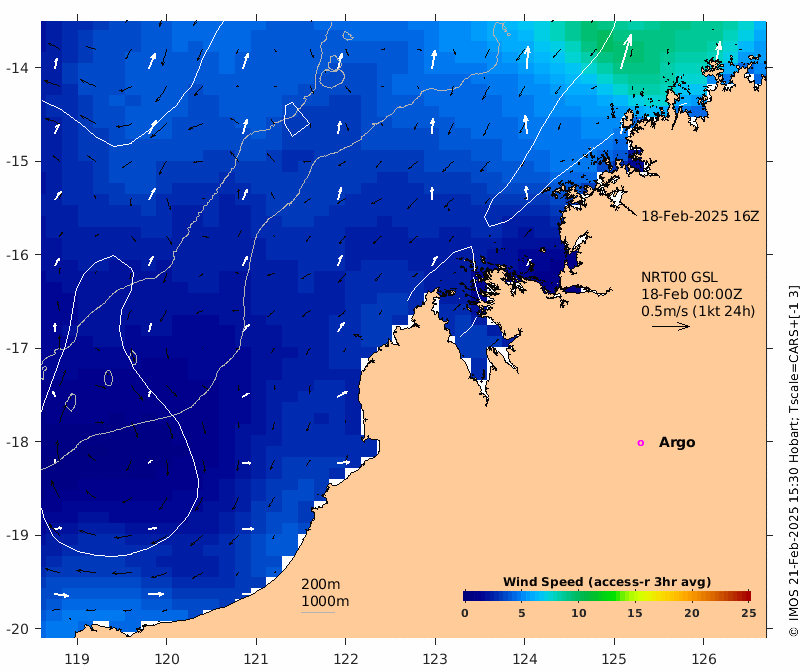Click the colorbar tick label '10'
The height and width of the screenshot is (672, 810).
click(579, 613)
